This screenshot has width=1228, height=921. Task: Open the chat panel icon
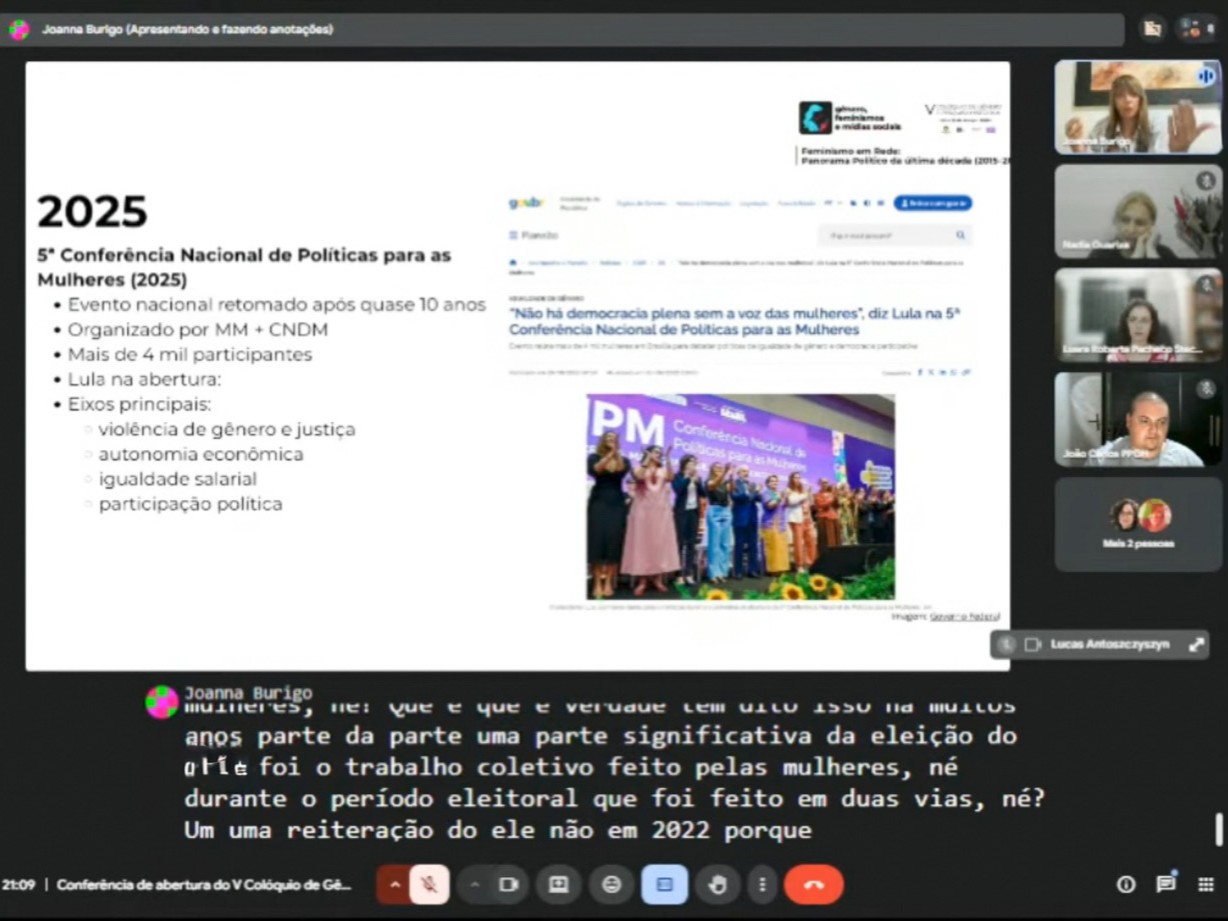[x=1166, y=885]
